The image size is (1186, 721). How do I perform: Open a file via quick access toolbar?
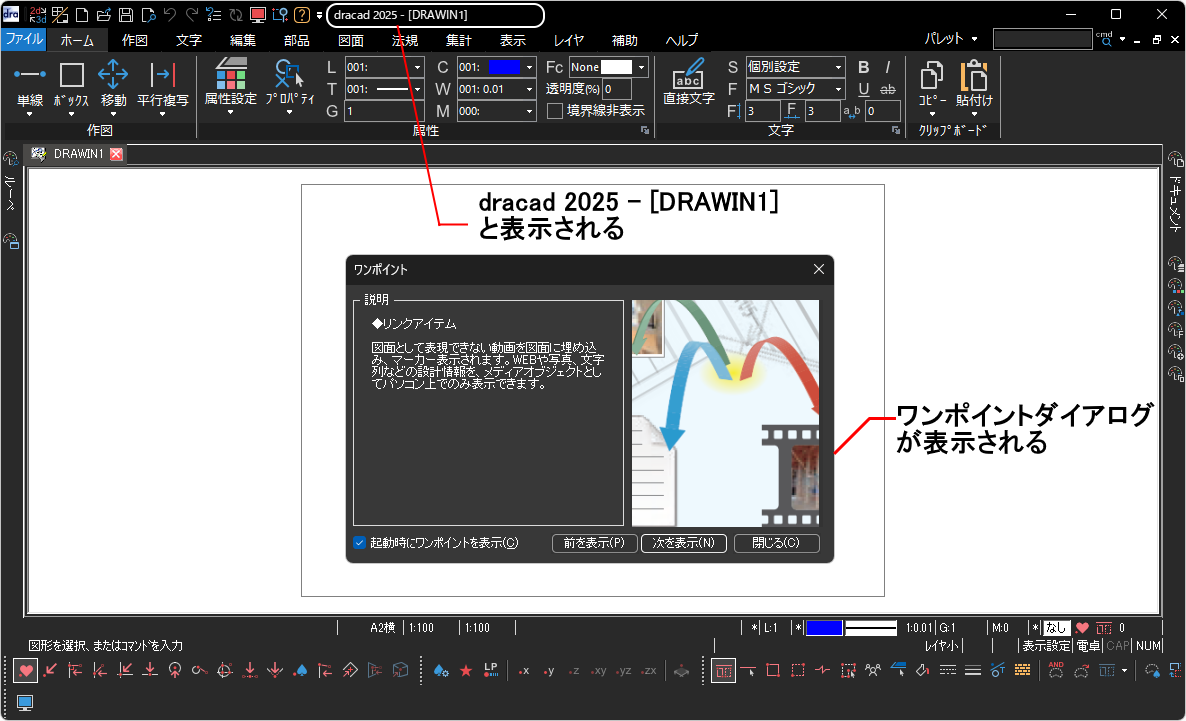coord(104,15)
